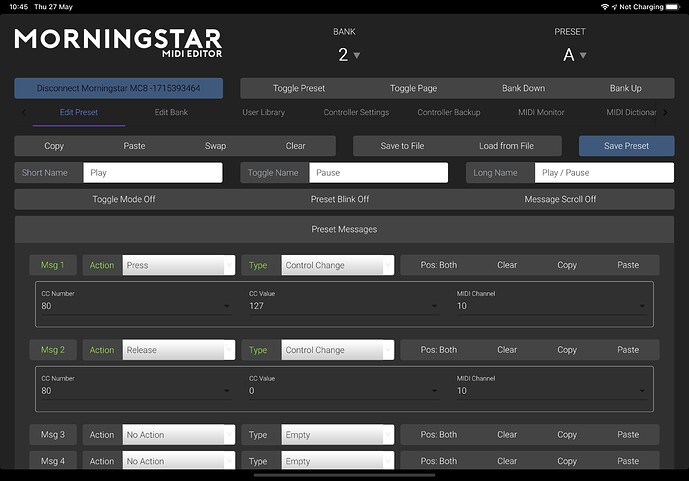Open Msg 4 Type dropdown

pyautogui.click(x=337, y=461)
